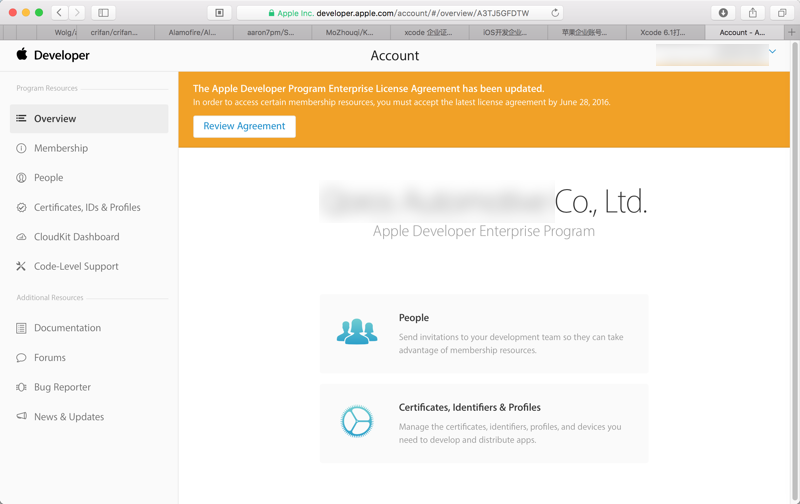
Task: Open Documentation link
Action: [67, 328]
